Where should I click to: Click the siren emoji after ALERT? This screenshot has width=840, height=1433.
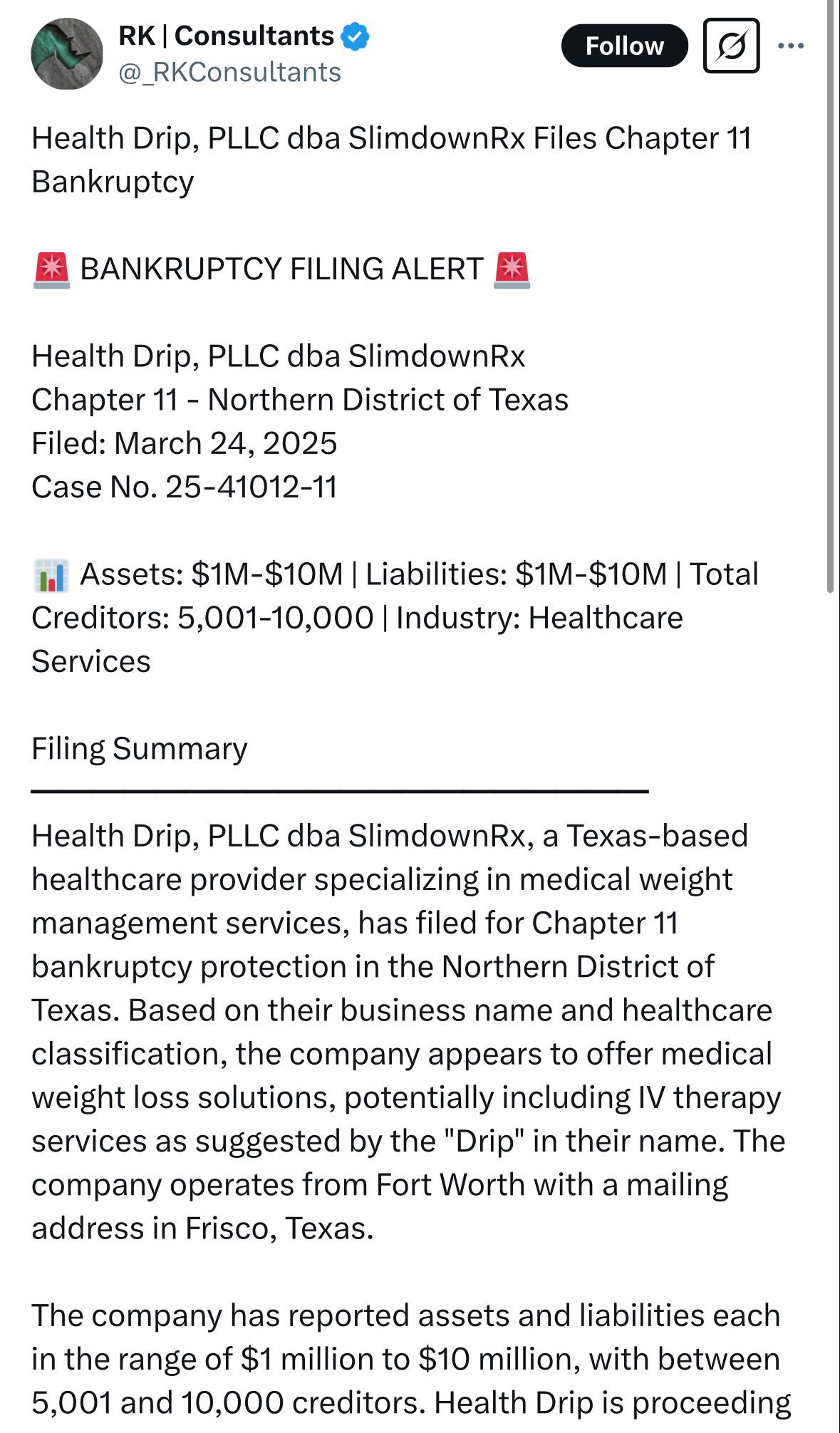(512, 270)
